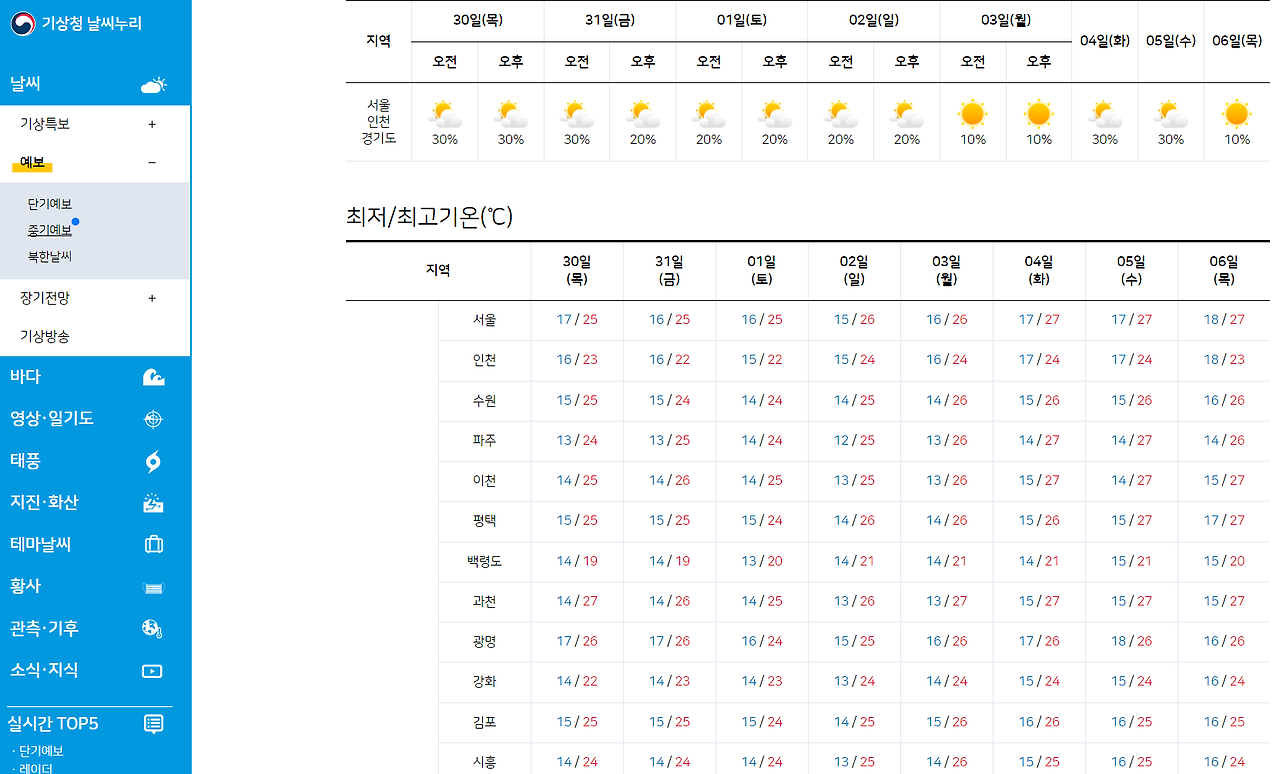Click the dust mask icon beside 황사
1280x774 pixels.
click(153, 587)
